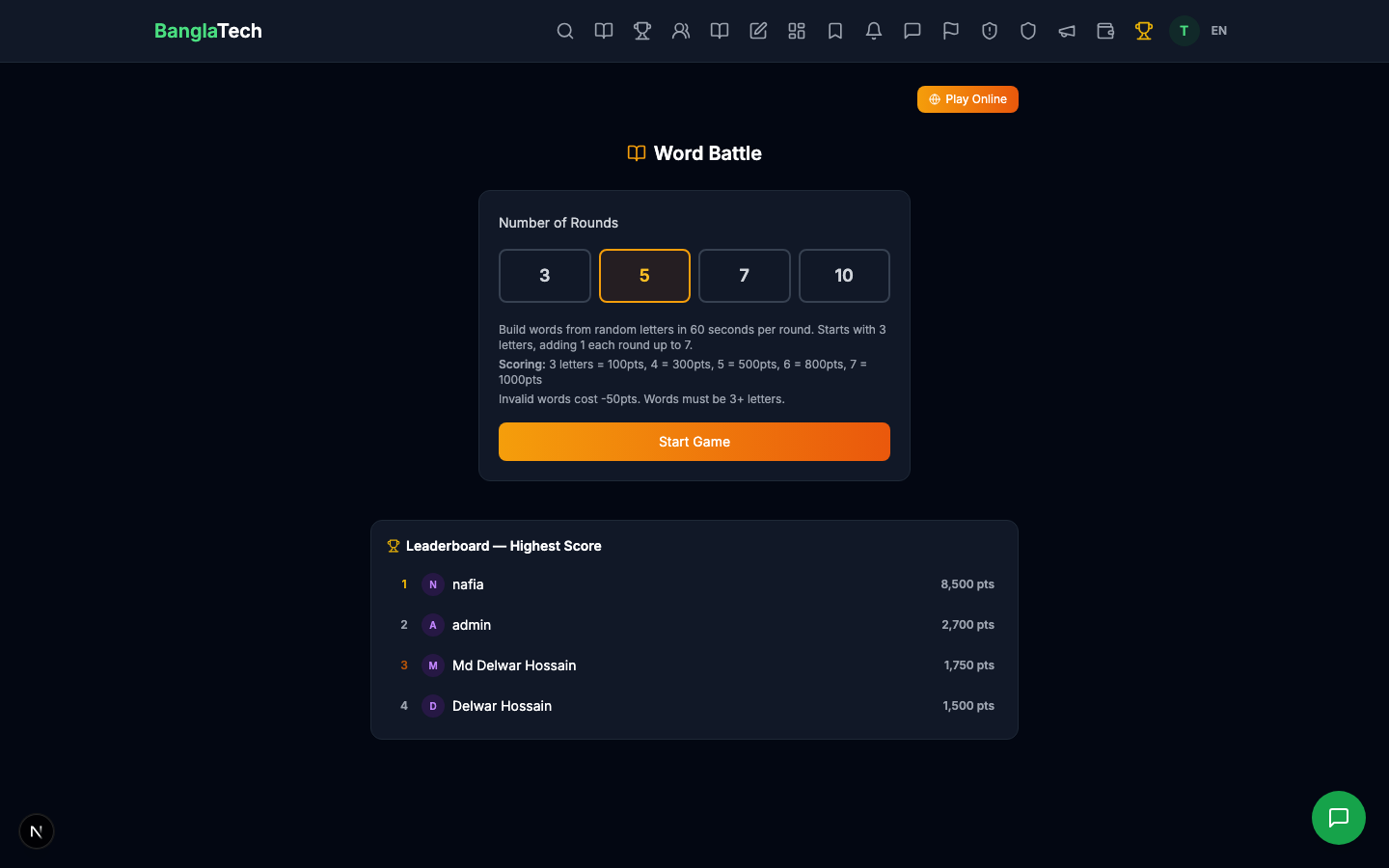Select 3 rounds for the game

click(x=544, y=276)
